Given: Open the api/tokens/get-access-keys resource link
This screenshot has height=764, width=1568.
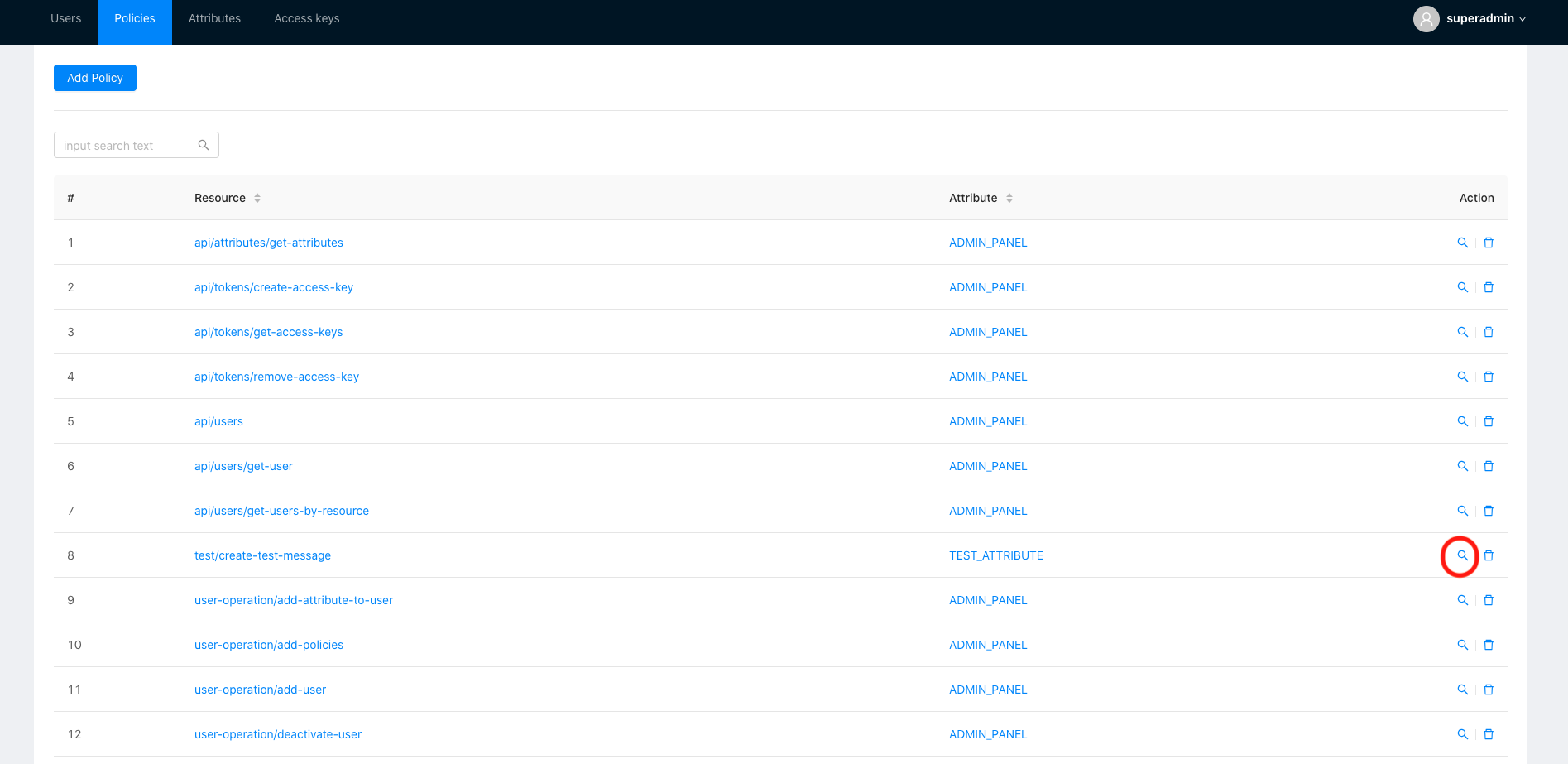Looking at the screenshot, I should (269, 332).
